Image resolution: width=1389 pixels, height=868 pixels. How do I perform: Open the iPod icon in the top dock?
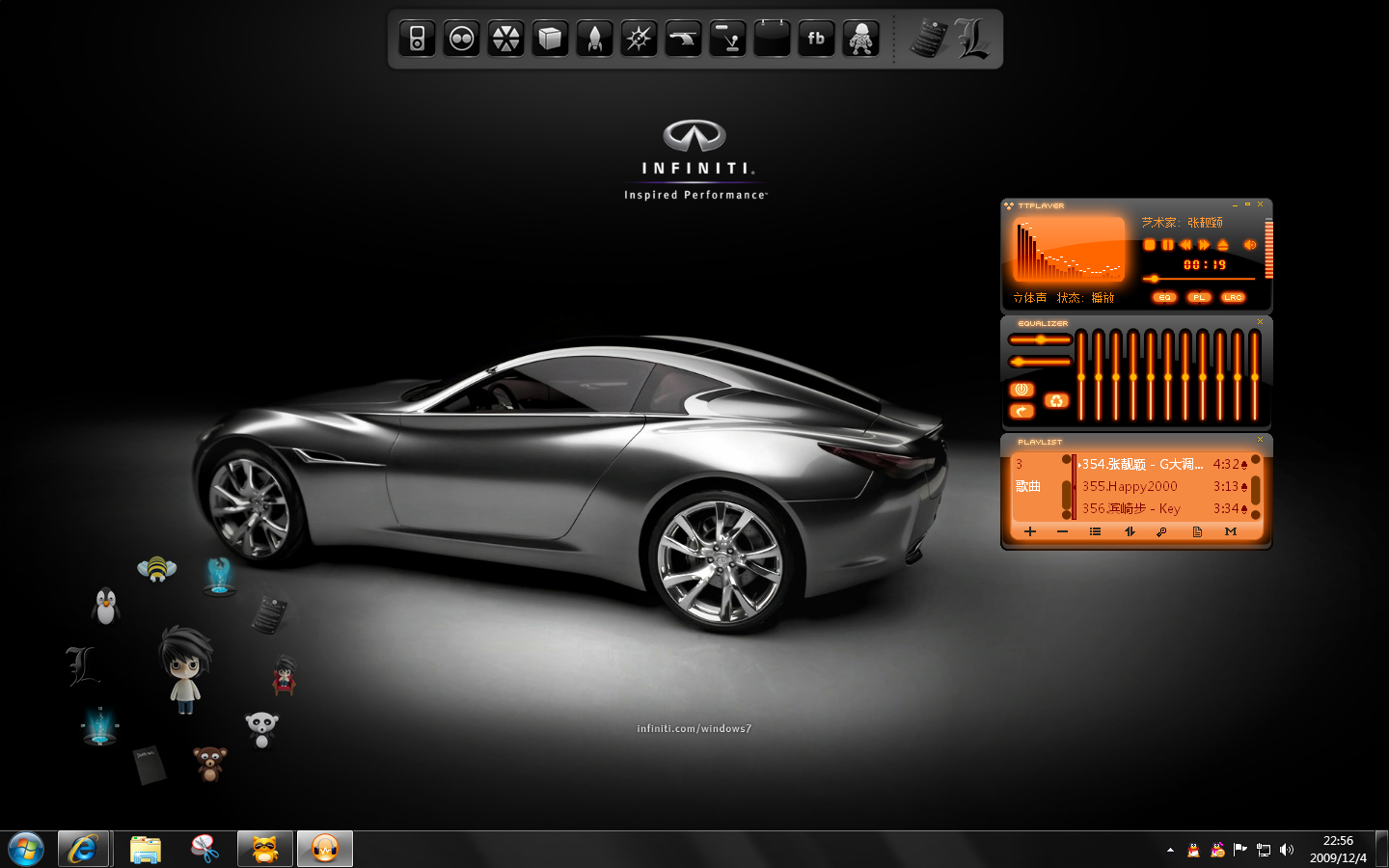(x=417, y=39)
